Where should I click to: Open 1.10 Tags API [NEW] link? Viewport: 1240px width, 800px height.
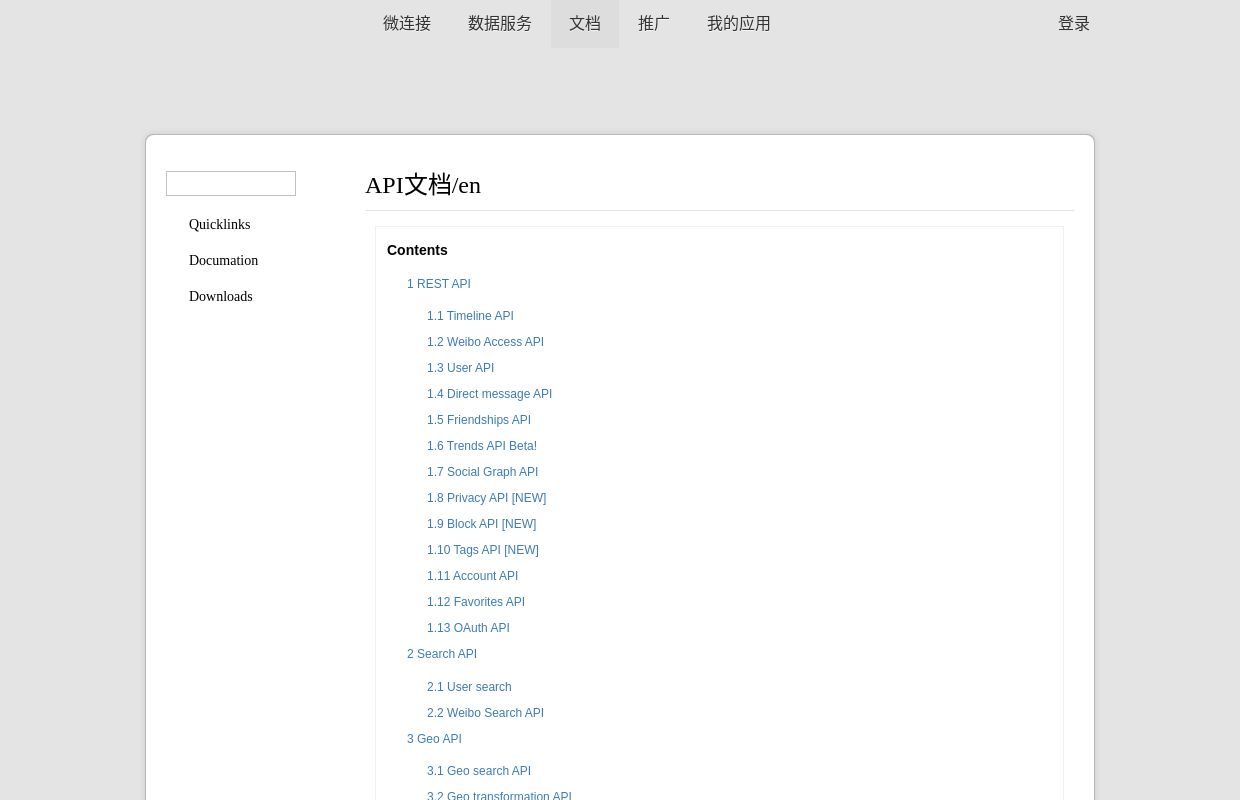point(483,550)
